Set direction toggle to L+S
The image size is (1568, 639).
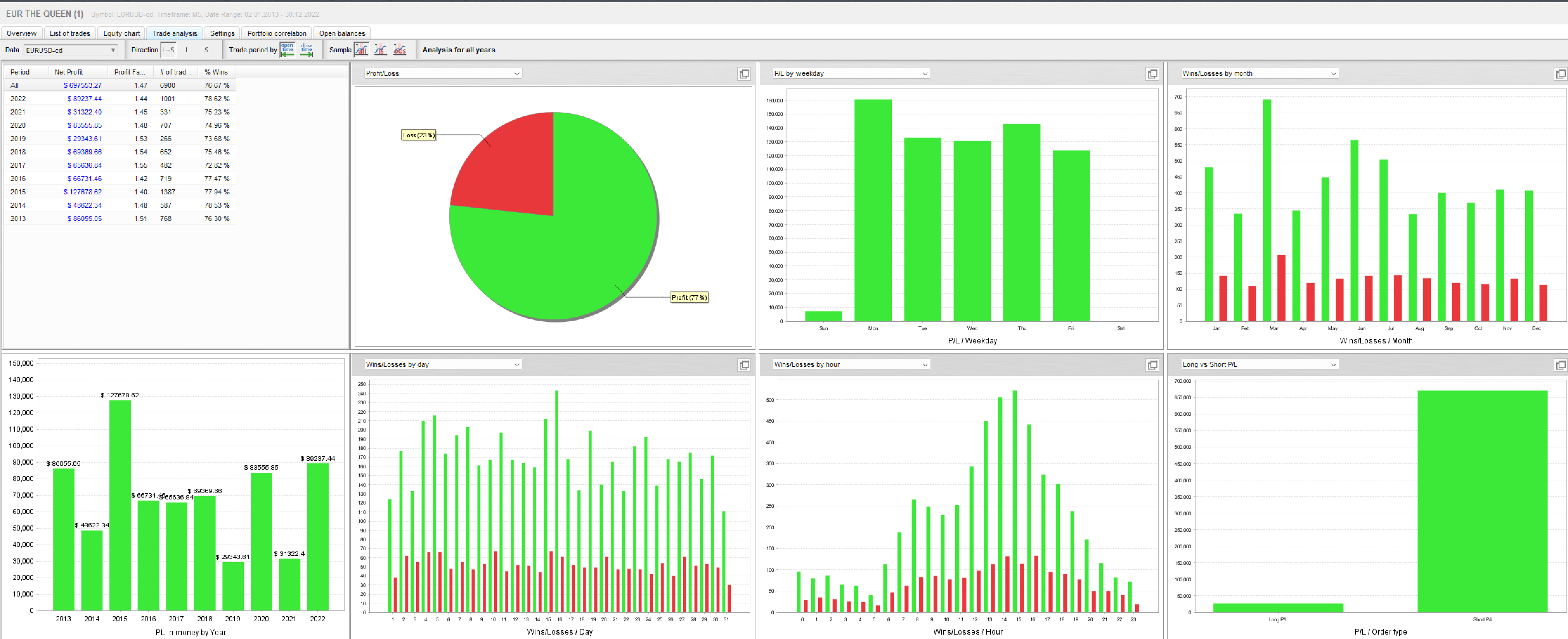coord(168,50)
